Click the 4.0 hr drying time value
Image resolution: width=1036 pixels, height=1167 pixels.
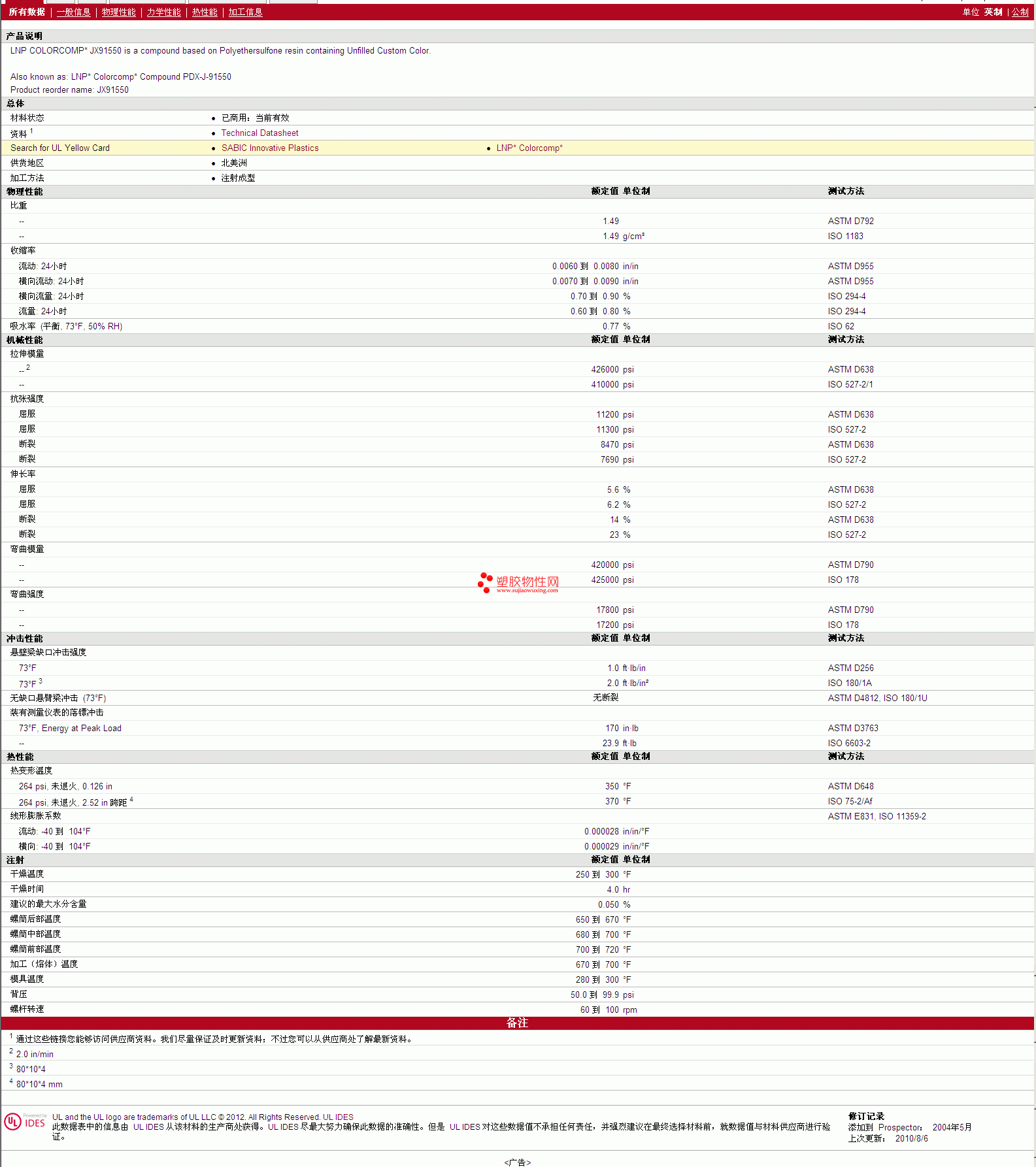click(618, 889)
